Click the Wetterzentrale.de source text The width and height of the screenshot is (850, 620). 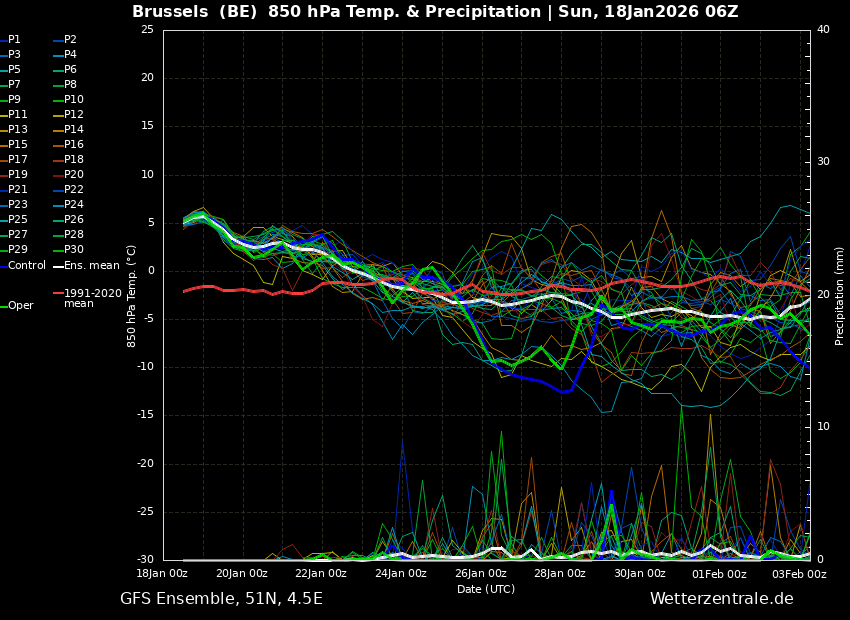coord(721,599)
